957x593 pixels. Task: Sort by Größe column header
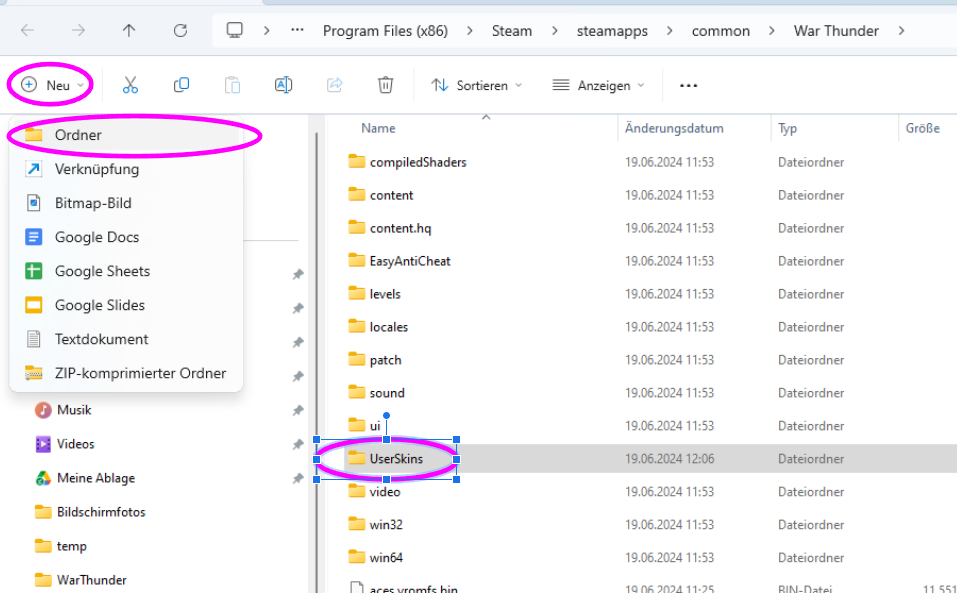(x=922, y=128)
